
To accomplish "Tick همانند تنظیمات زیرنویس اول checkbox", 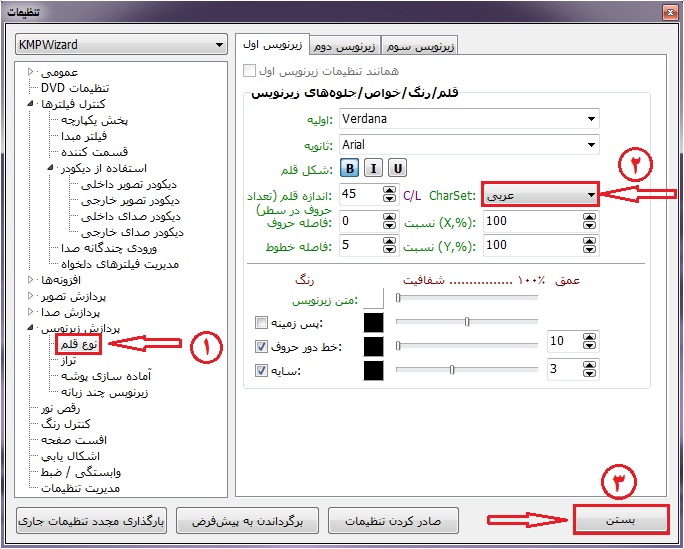I will pos(249,71).
